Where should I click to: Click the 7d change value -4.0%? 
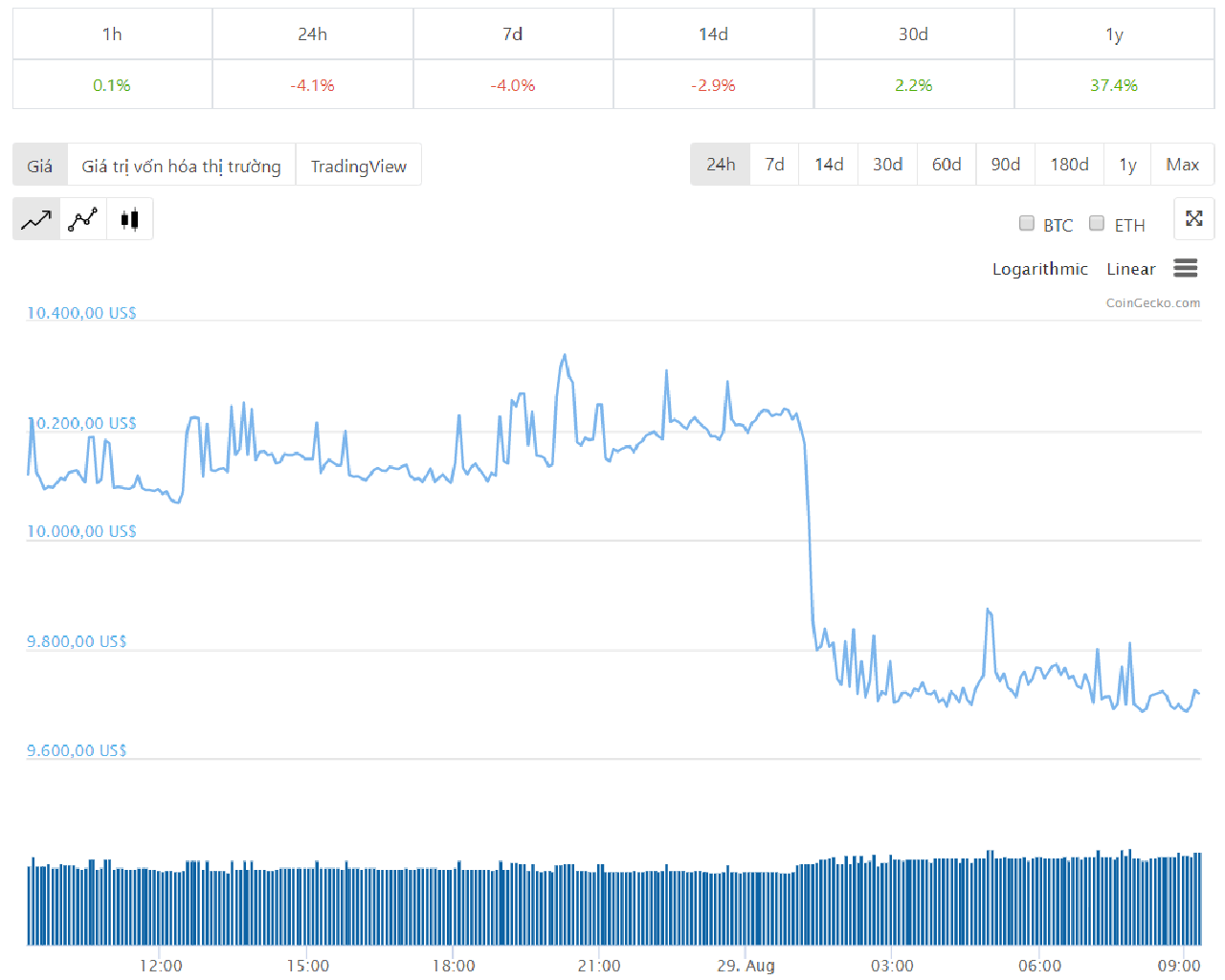513,85
